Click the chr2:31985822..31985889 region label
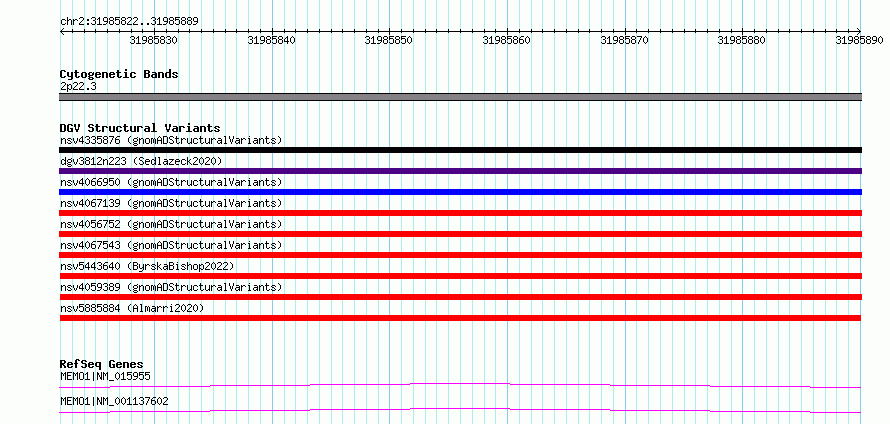 129,21
